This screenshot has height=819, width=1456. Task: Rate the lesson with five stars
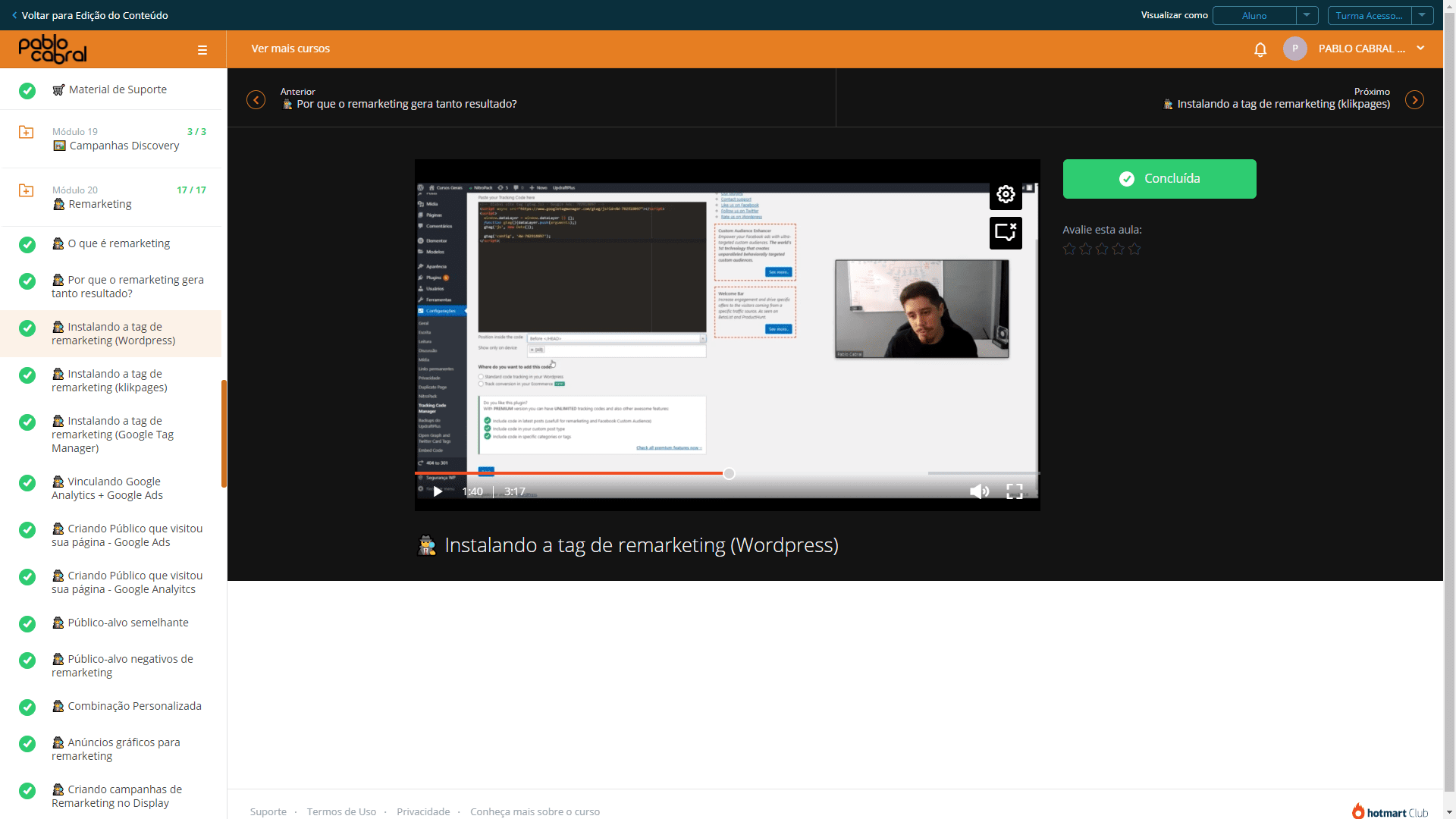click(1134, 249)
